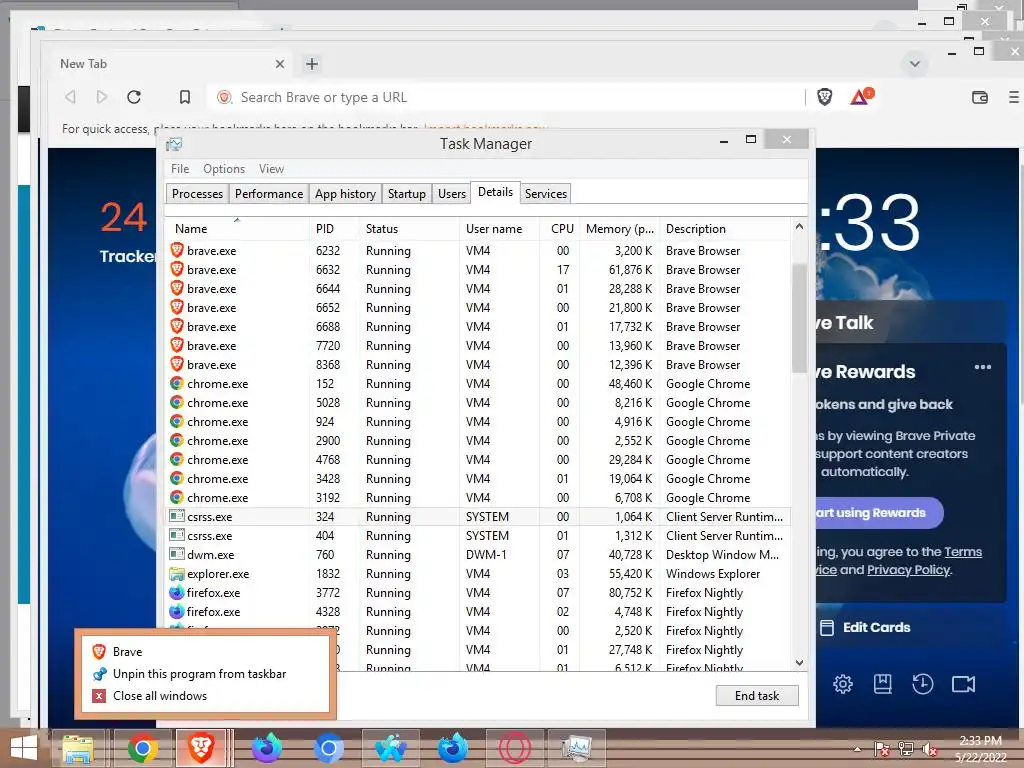Image resolution: width=1024 pixels, height=768 pixels.
Task: Reload the Brave page
Action: [134, 97]
